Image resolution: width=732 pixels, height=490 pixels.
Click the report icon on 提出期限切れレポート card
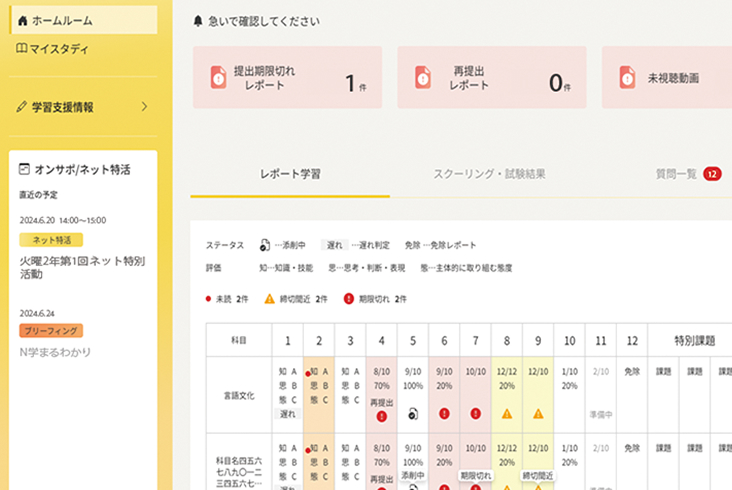click(x=219, y=78)
